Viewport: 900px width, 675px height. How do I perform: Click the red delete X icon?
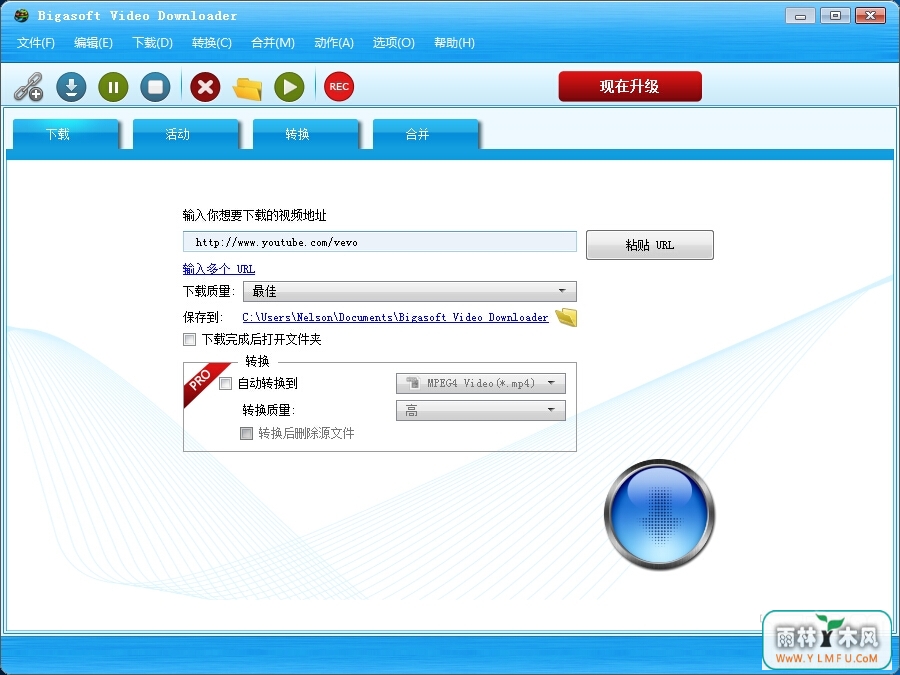point(205,87)
